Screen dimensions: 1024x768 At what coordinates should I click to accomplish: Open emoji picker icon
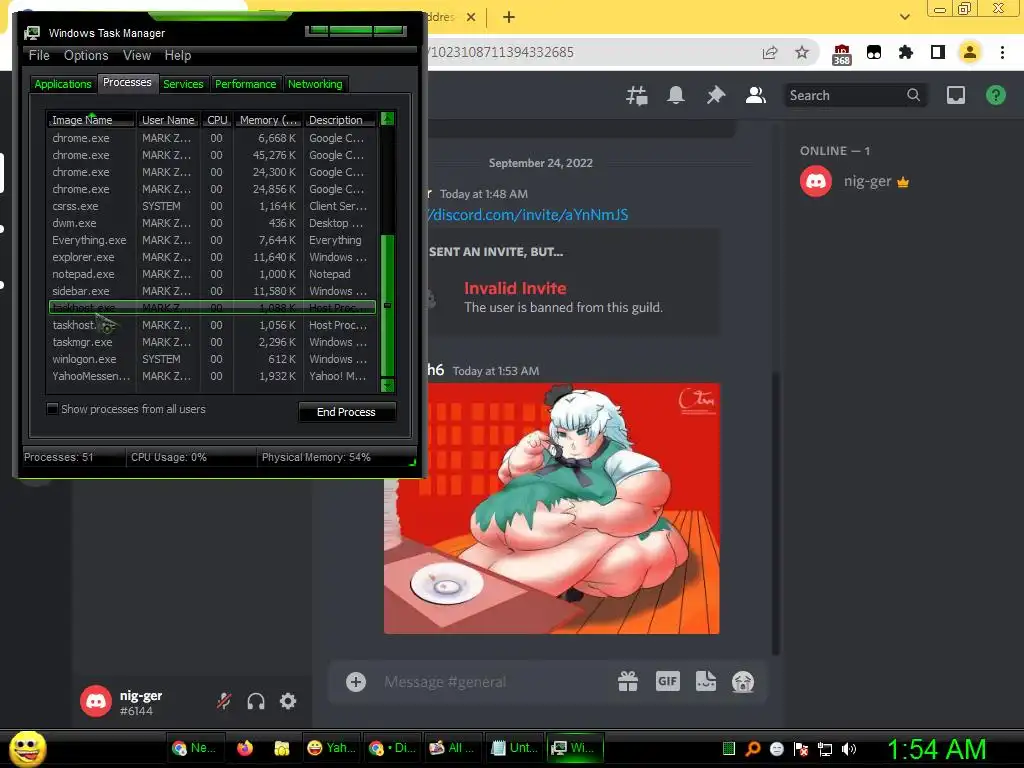coord(743,682)
